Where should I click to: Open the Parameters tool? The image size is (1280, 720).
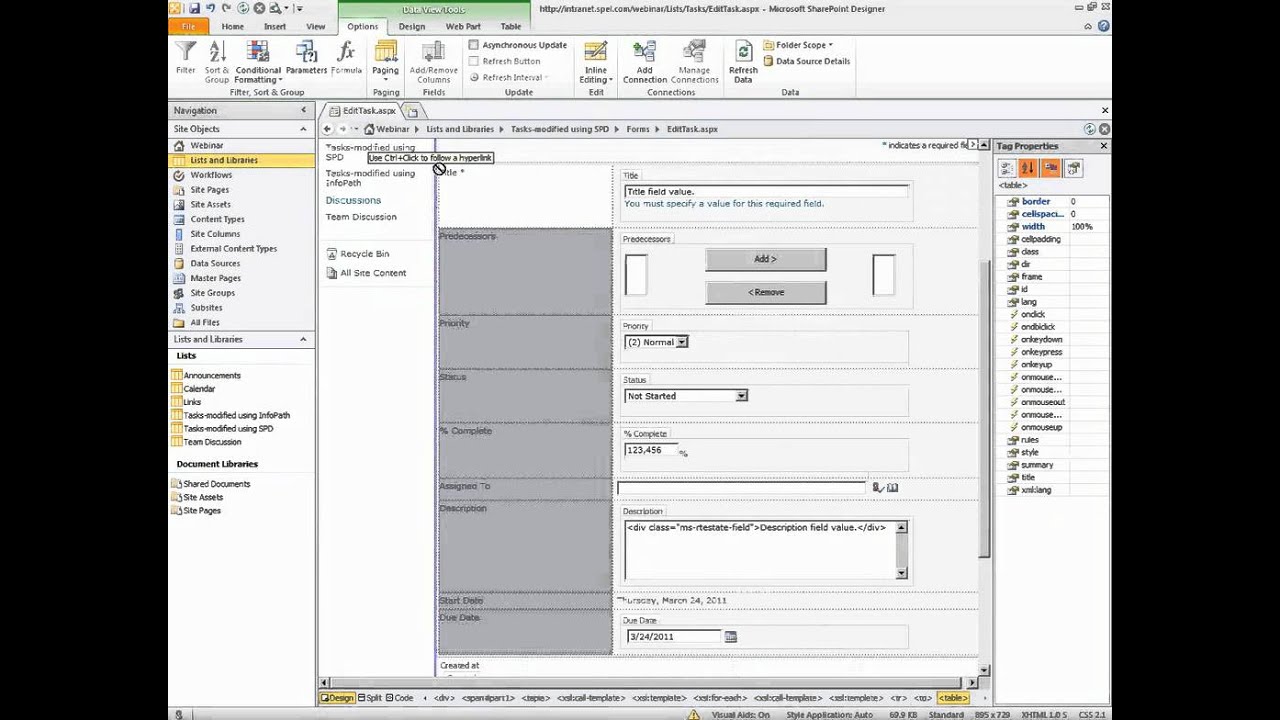pos(306,58)
